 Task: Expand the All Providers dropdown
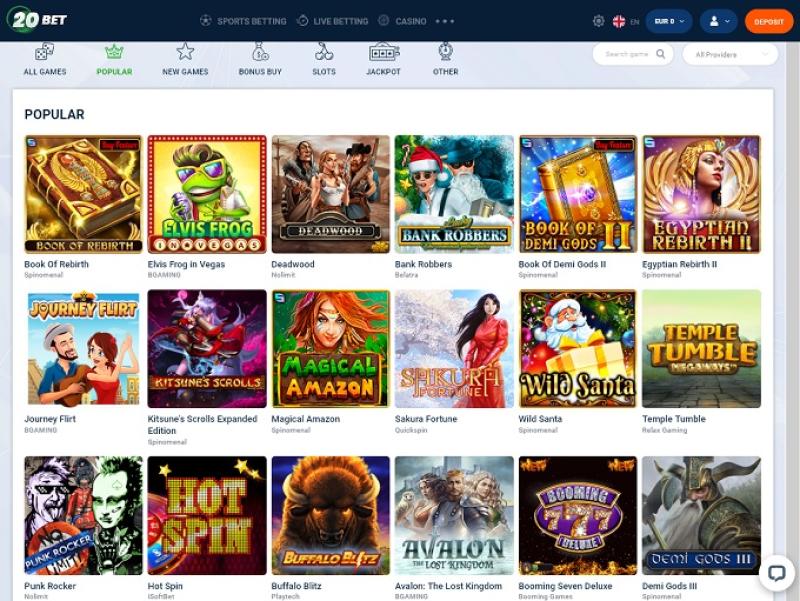[x=730, y=54]
